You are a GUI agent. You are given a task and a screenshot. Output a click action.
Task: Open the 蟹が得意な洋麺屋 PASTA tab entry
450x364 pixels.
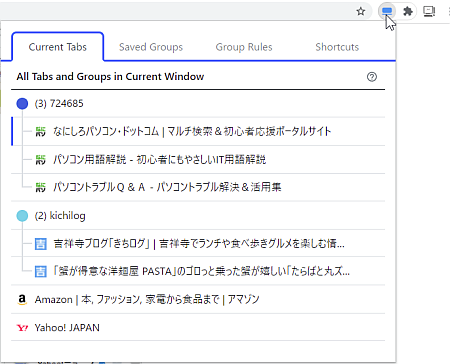(198, 271)
